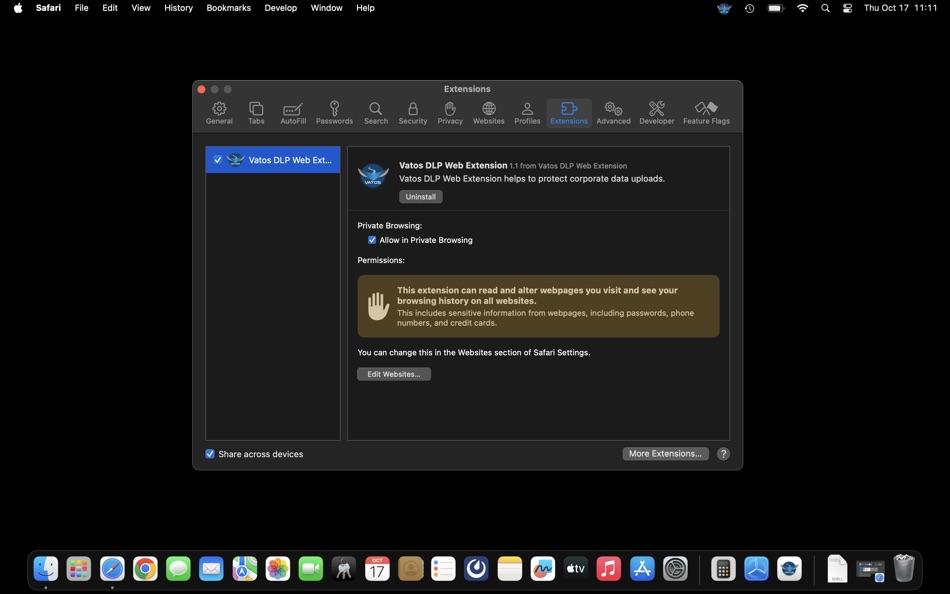Open the Apple menu
This screenshot has width=950, height=594.
click(x=18, y=8)
